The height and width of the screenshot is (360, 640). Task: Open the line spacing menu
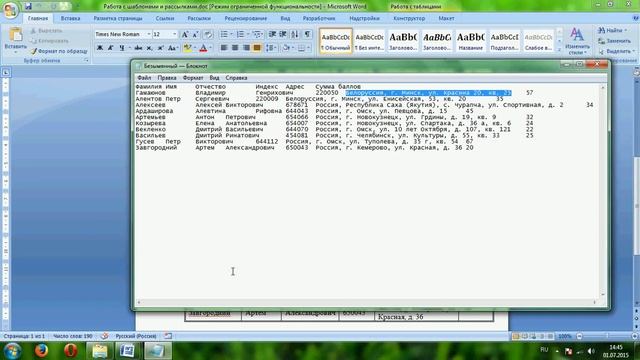271,48
